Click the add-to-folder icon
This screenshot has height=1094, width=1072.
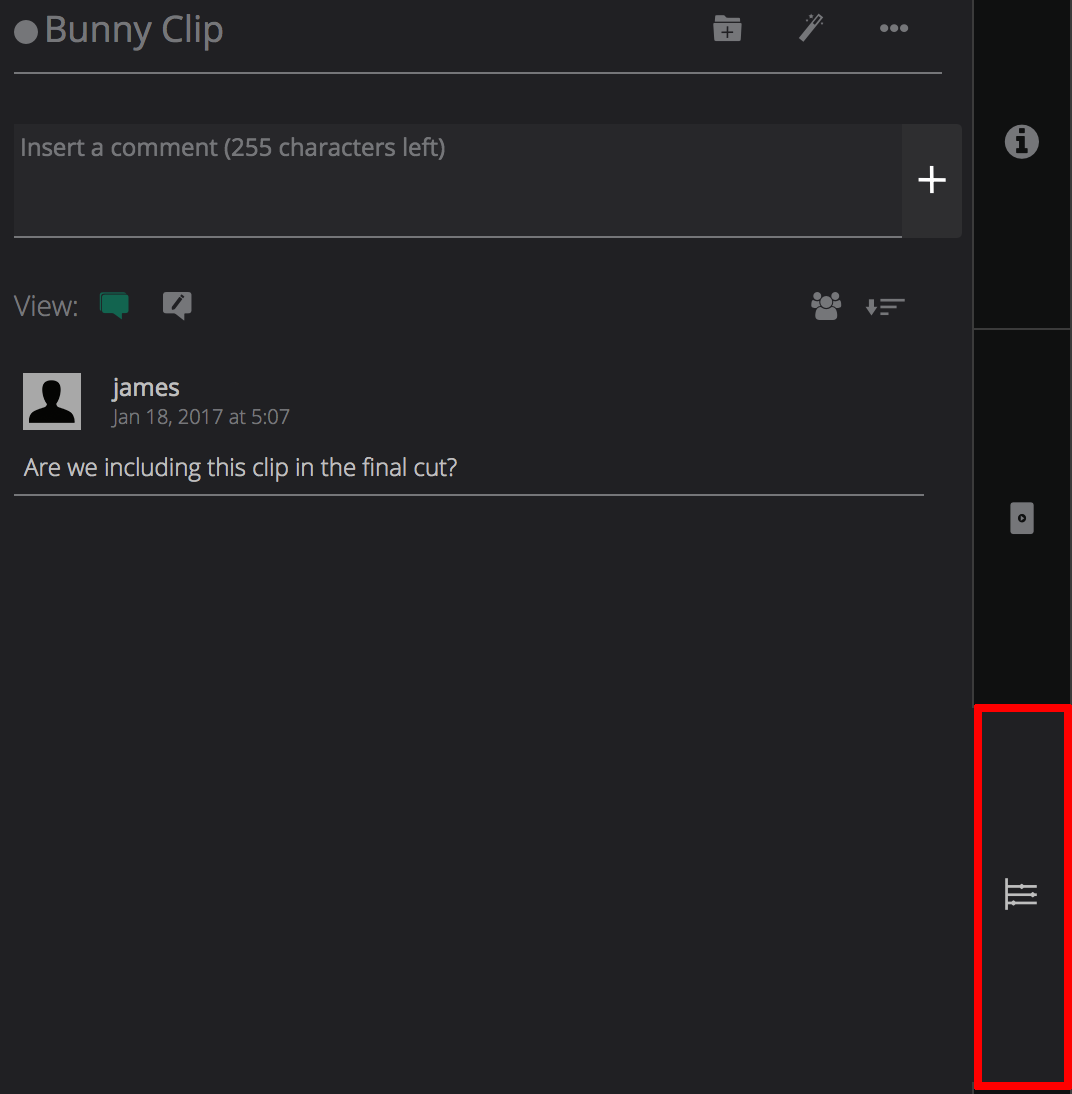(x=727, y=29)
